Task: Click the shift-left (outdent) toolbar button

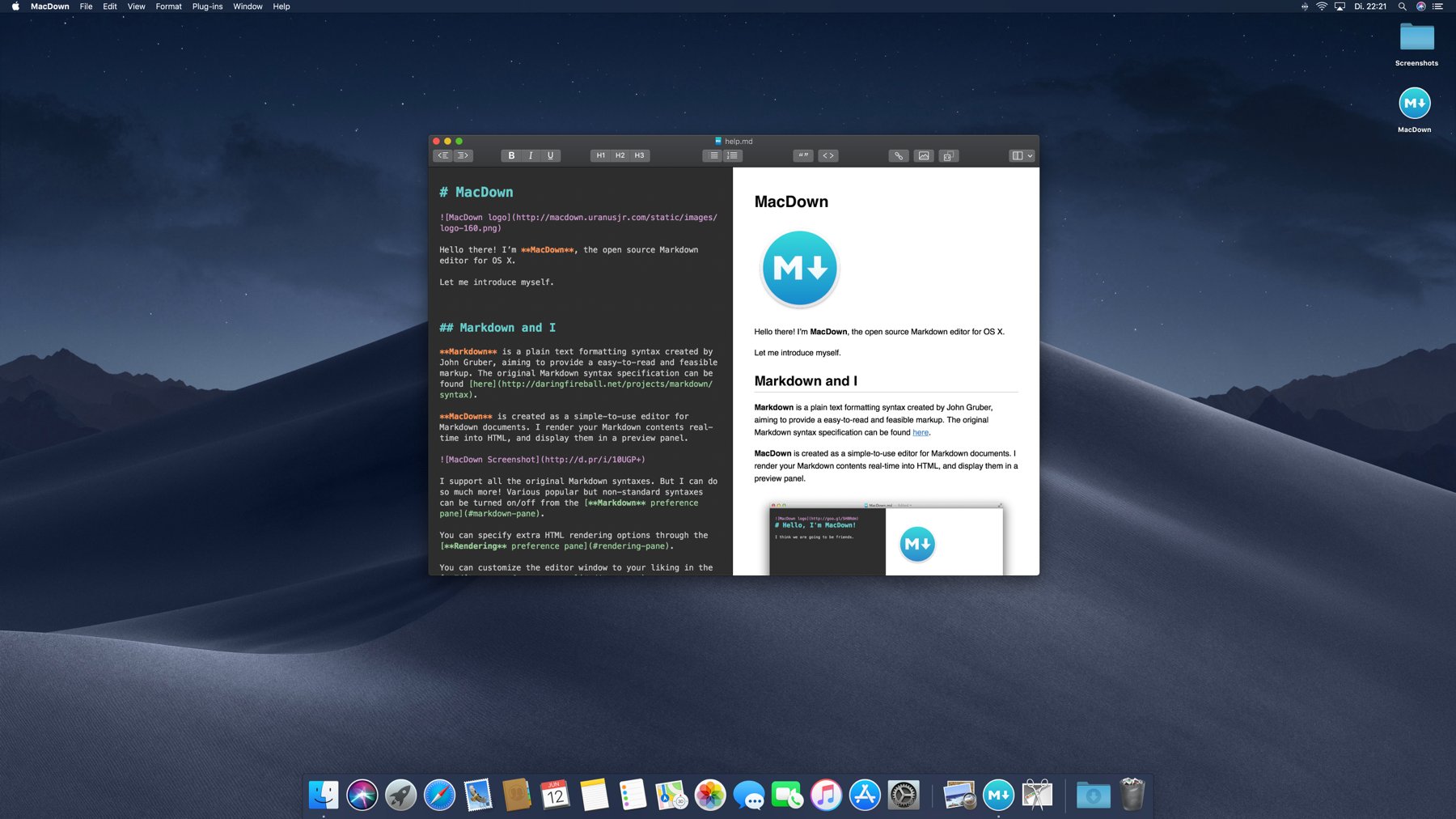Action: [x=443, y=155]
